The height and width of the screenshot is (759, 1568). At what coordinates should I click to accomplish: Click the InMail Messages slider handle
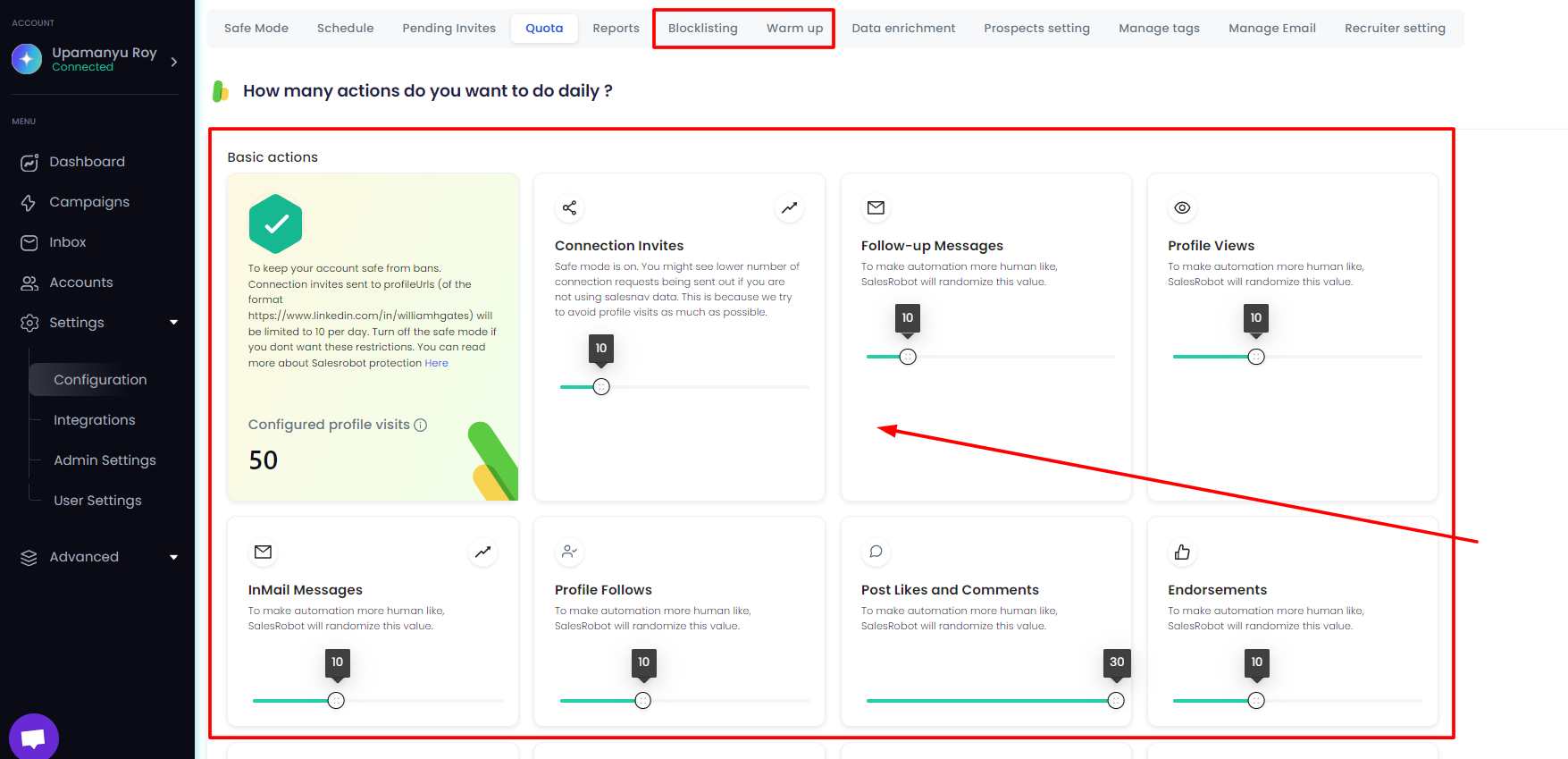point(336,701)
